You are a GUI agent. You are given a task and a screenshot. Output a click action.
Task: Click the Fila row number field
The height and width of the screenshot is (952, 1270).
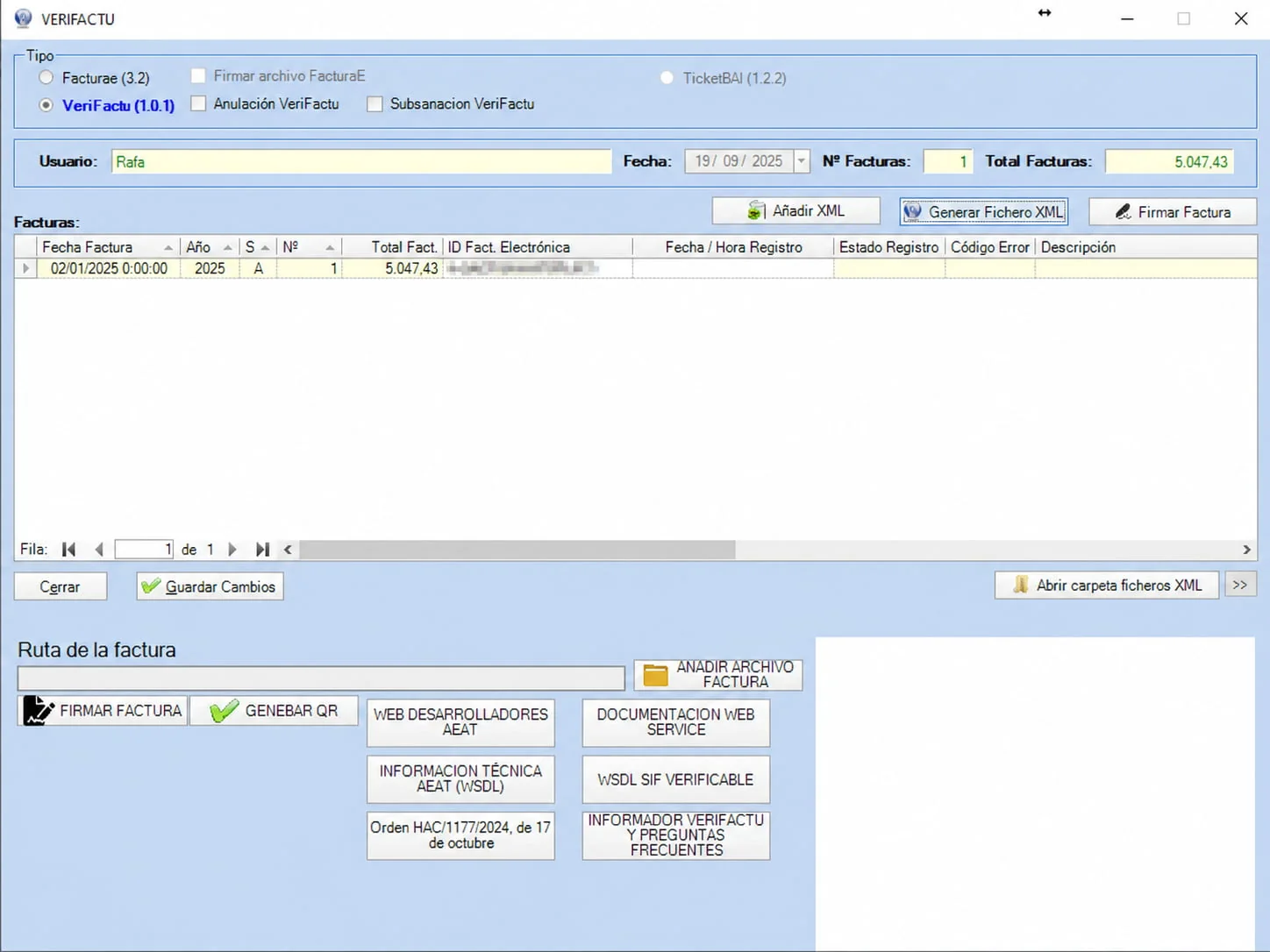(x=145, y=550)
